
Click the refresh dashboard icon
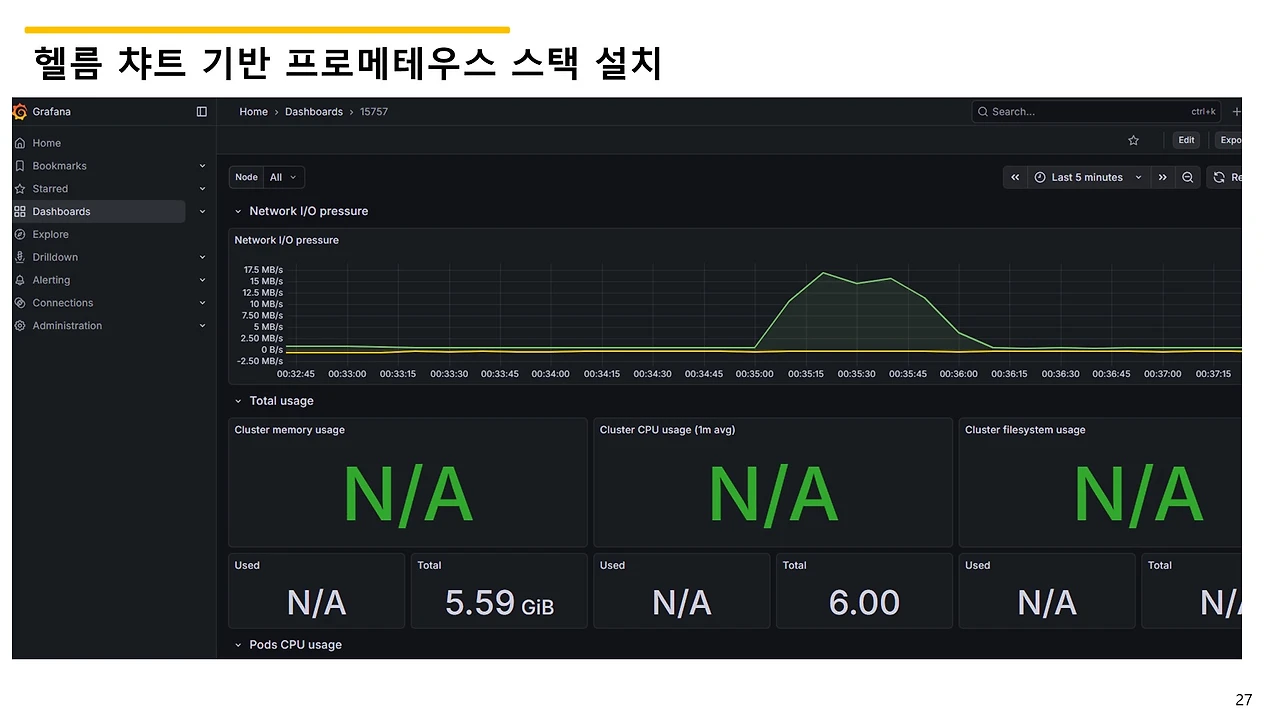1221,177
